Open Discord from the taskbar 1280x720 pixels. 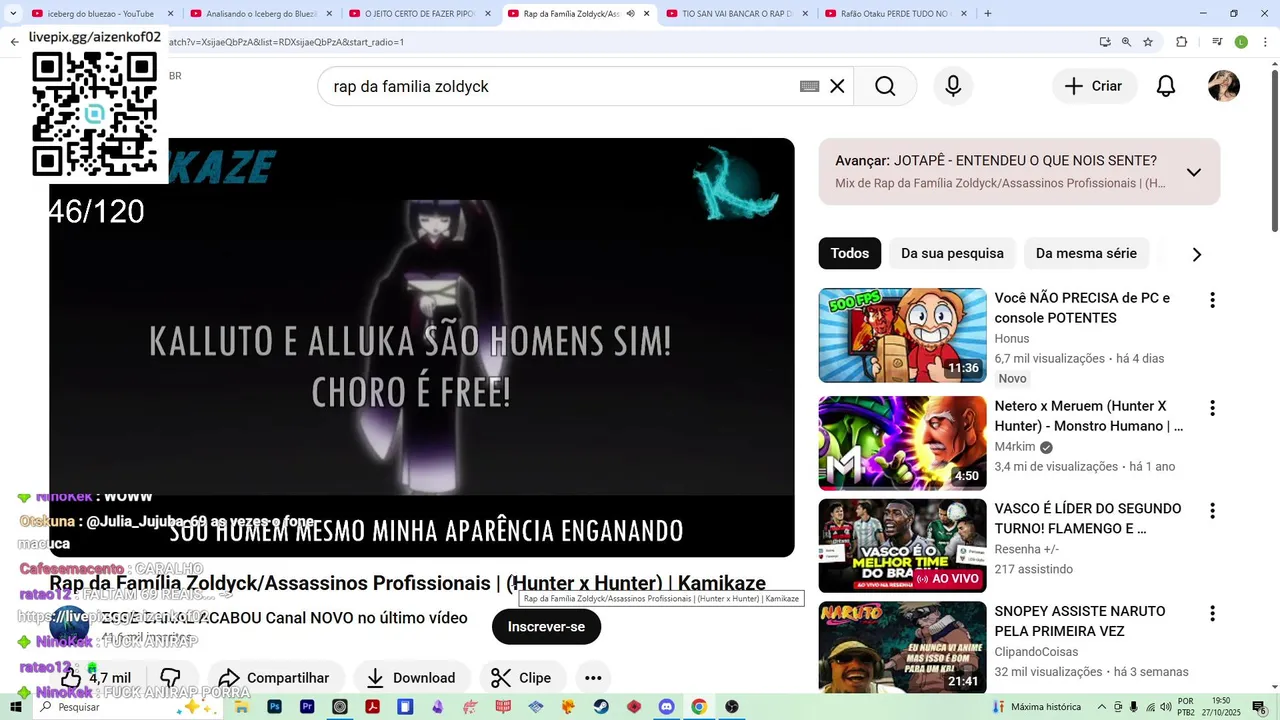click(x=666, y=707)
